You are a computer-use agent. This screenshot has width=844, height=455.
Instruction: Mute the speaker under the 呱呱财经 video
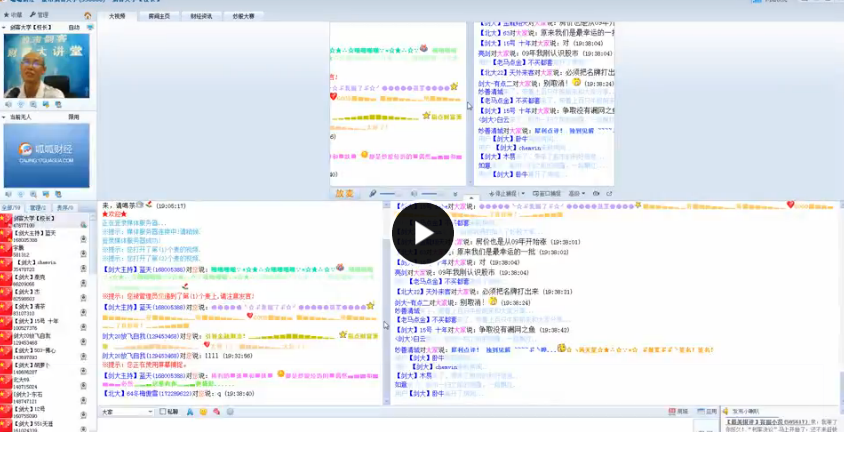(9, 194)
